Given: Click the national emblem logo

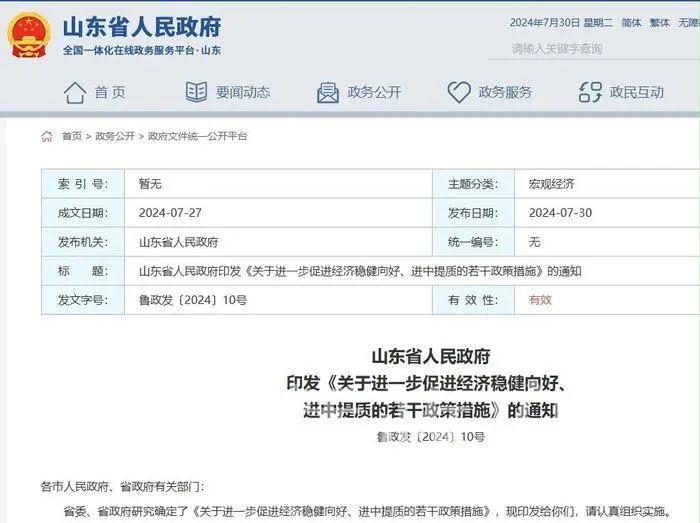Looking at the screenshot, I should pos(28,34).
